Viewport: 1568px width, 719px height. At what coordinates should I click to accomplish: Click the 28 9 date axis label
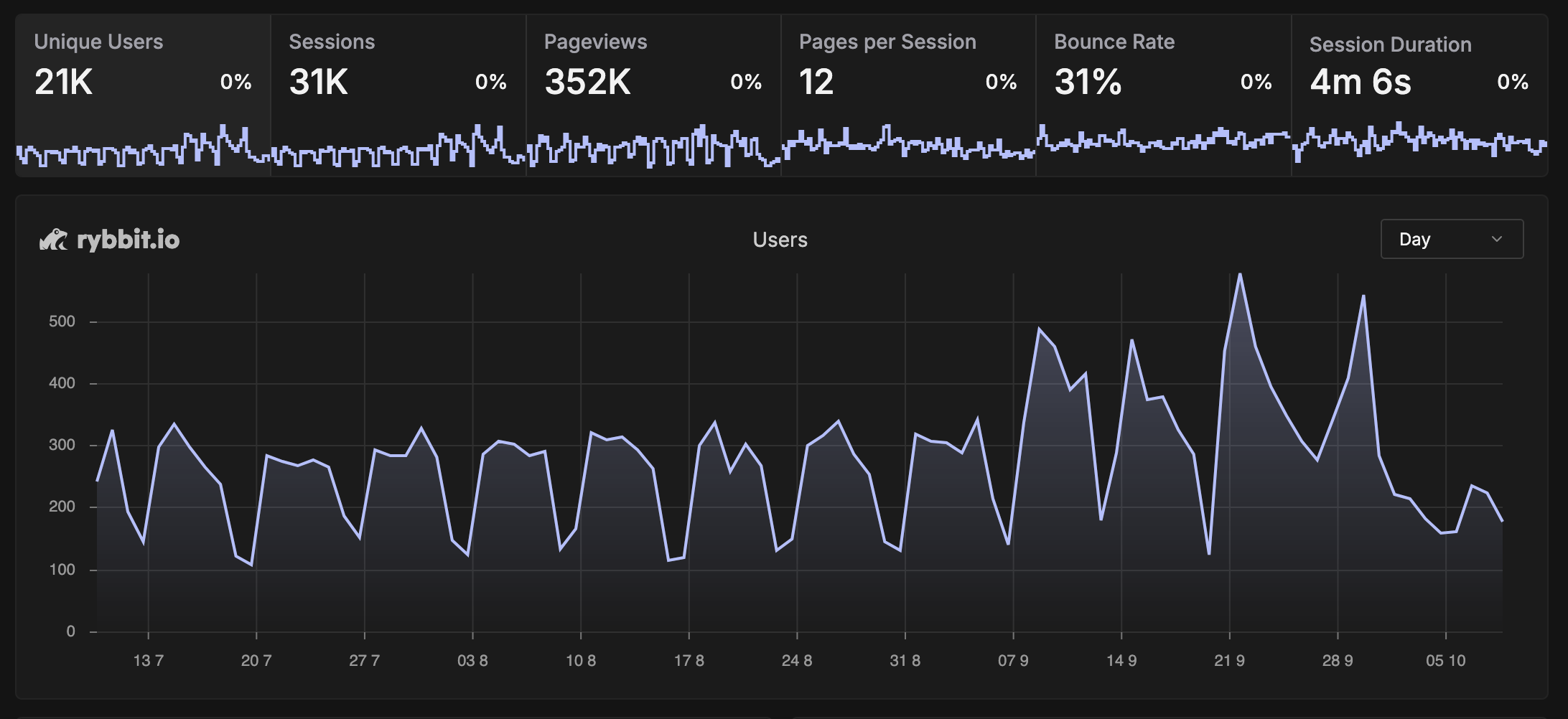[x=1338, y=660]
